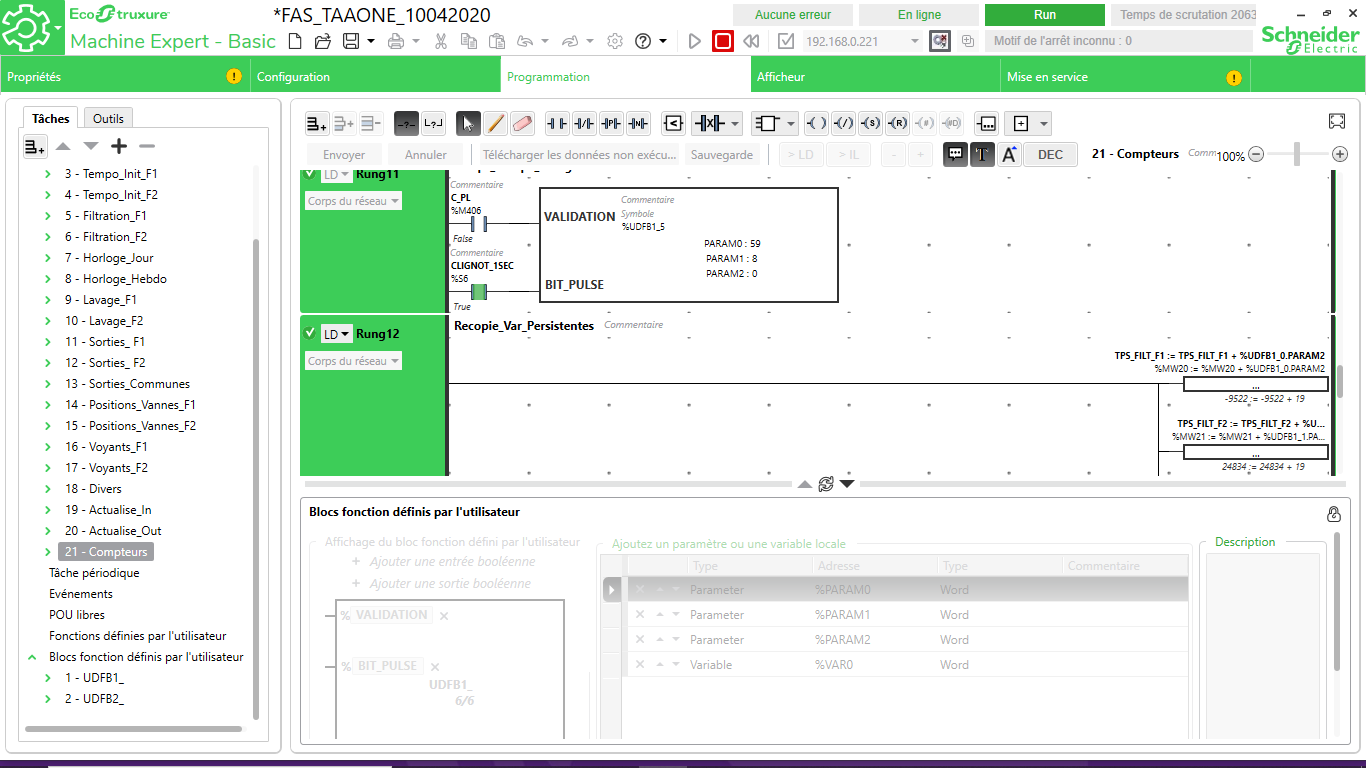Viewport: 1366px width, 768px height.
Task: Toggle the DEC number format button
Action: [1050, 154]
